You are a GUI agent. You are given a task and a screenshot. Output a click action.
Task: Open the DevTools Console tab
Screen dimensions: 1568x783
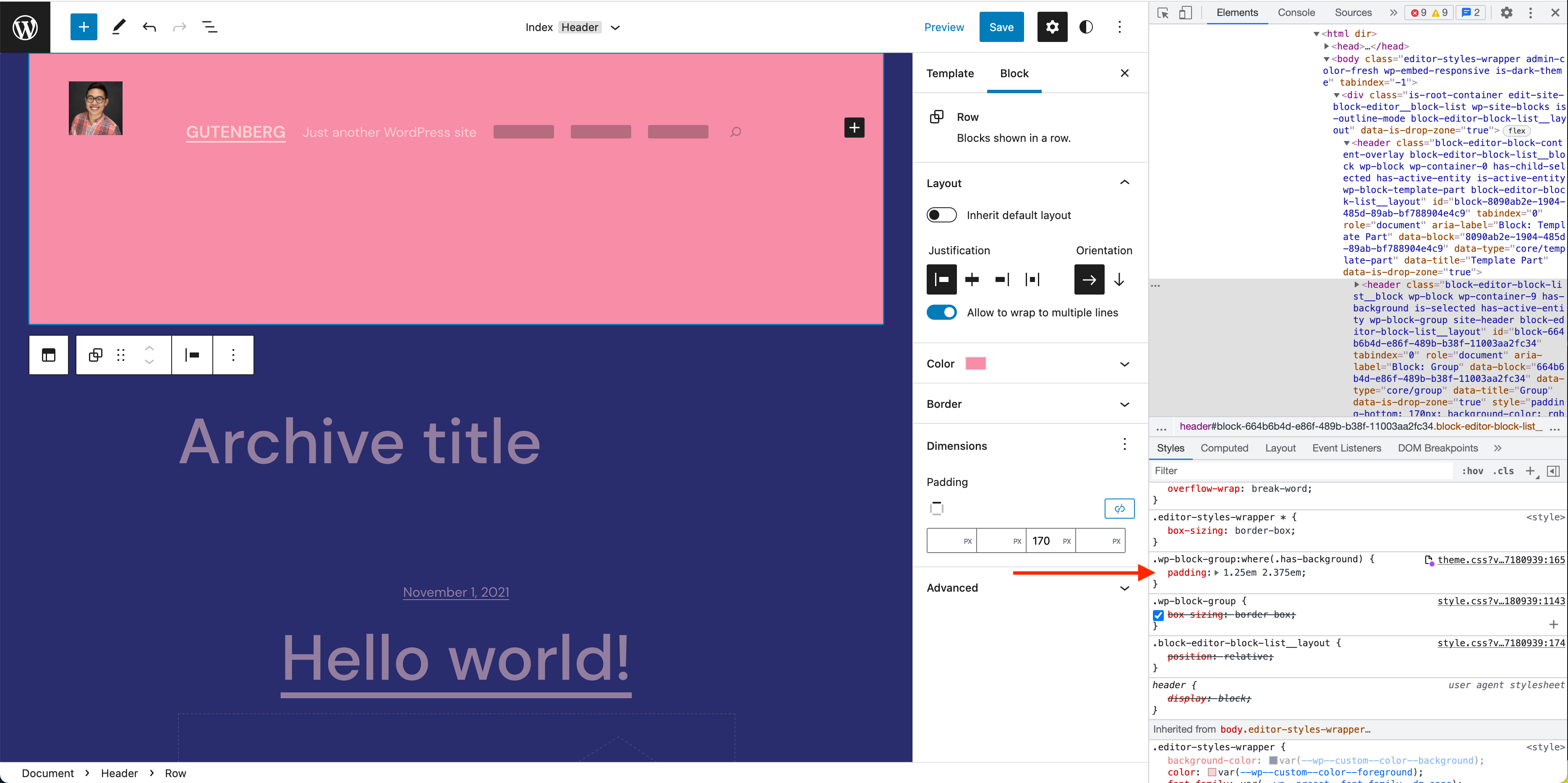[x=1296, y=12]
